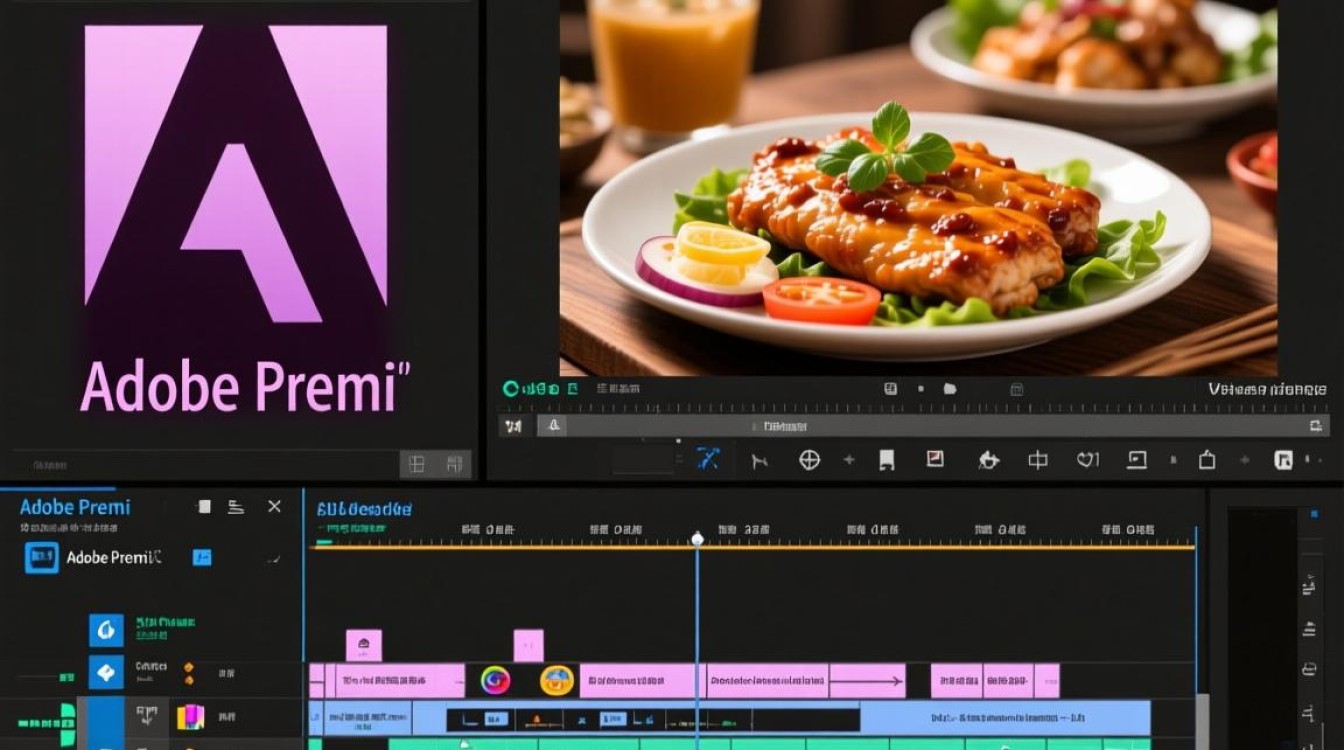Image resolution: width=1344 pixels, height=750 pixels.
Task: Click the red-and-white square icon in the monitor toolbar
Action: (x=935, y=459)
